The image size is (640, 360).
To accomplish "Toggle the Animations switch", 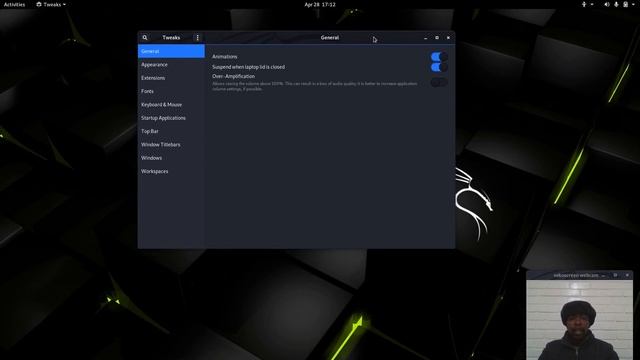I will 439,57.
